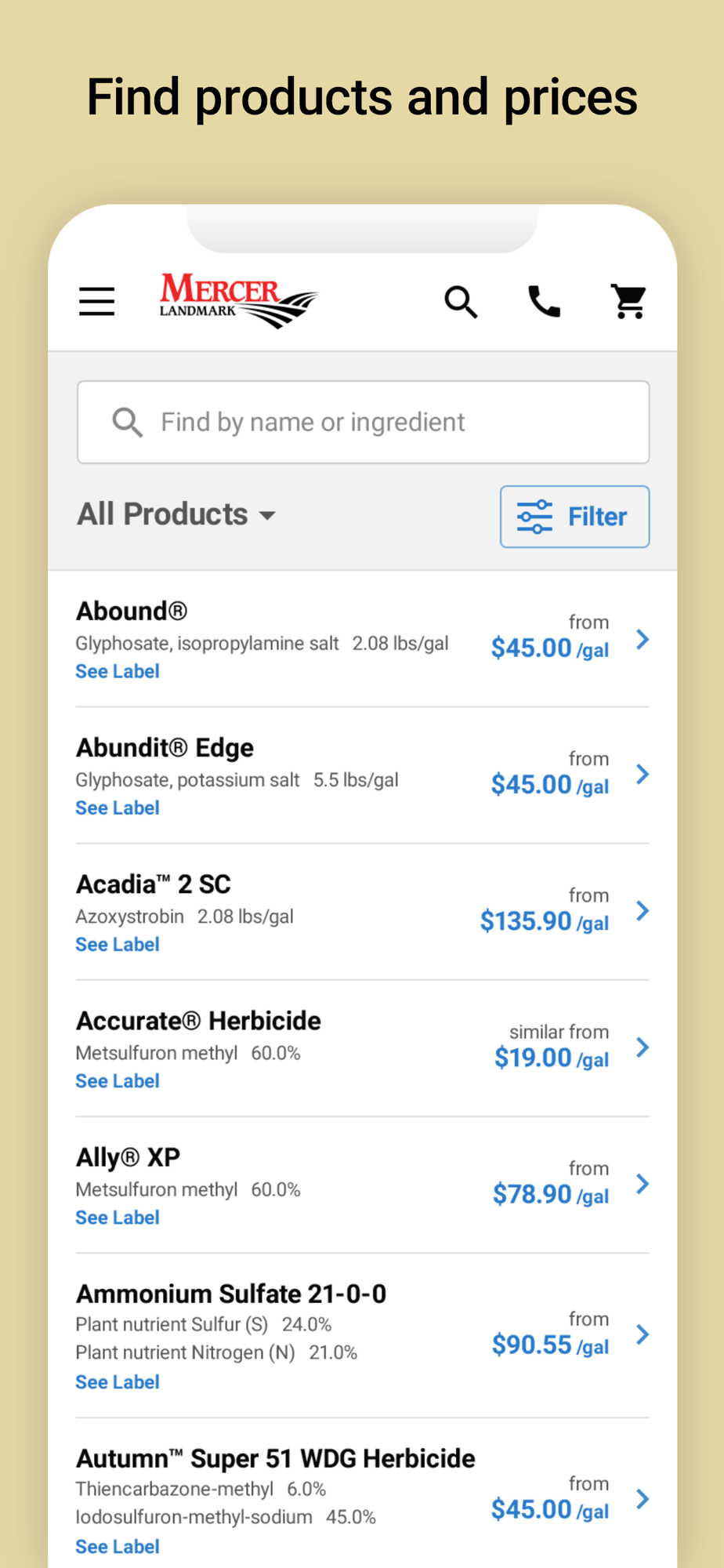724x1568 pixels.
Task: Open Abundit Edge details chevron
Action: pyautogui.click(x=643, y=775)
